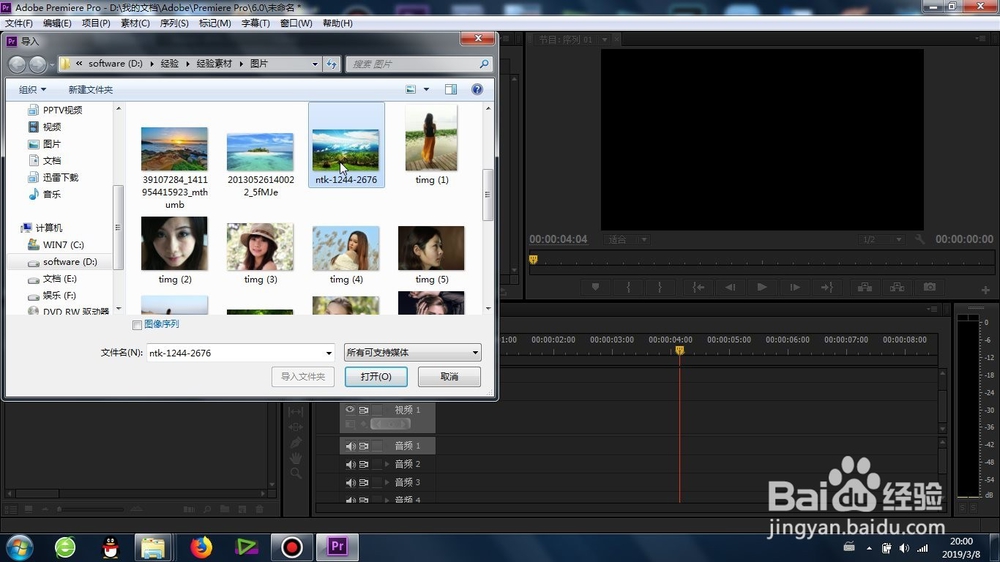Image resolution: width=1000 pixels, height=562 pixels.
Task: Open 序列(S) menu
Action: (174, 23)
